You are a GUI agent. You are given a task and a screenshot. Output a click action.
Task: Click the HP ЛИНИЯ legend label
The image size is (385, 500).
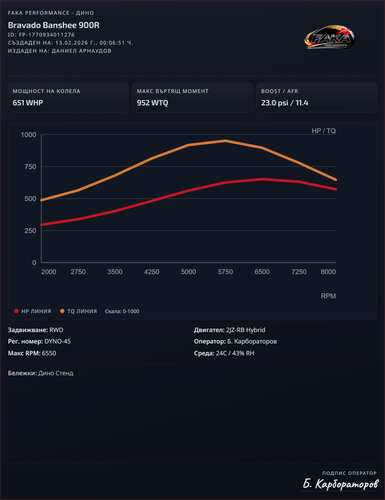click(x=36, y=311)
